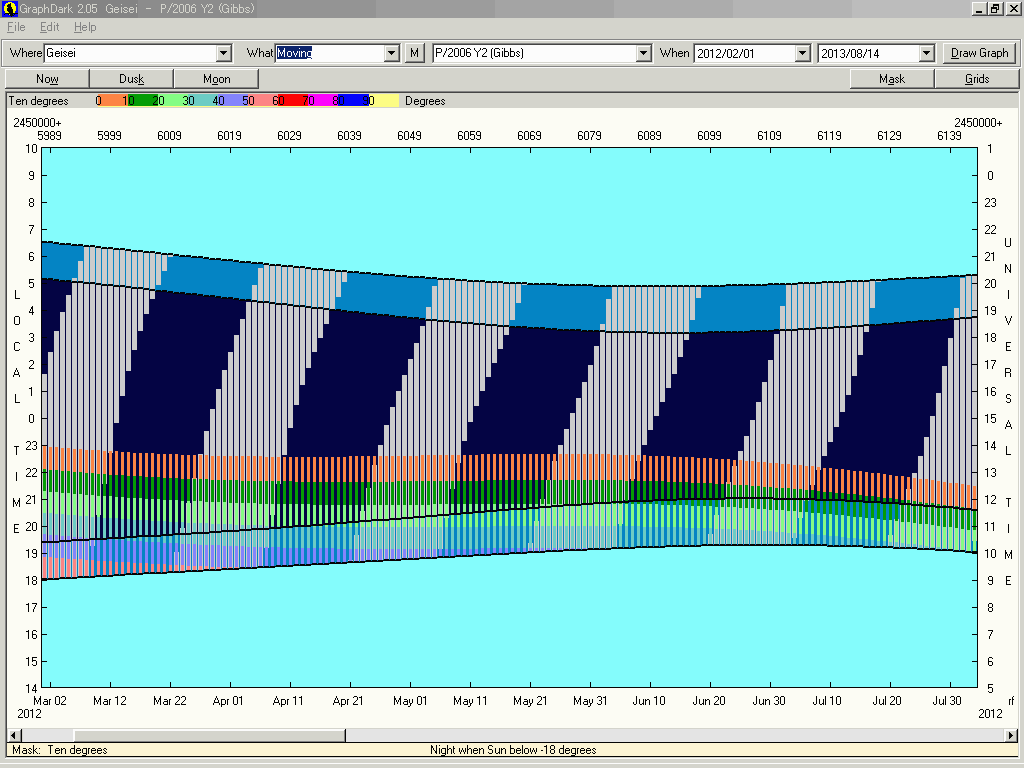The height and width of the screenshot is (768, 1024).
Task: Minimize the GraphDark window
Action: tap(979, 8)
